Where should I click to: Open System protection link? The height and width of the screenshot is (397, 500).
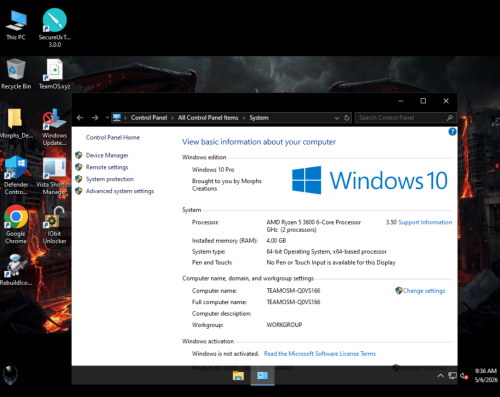click(110, 179)
